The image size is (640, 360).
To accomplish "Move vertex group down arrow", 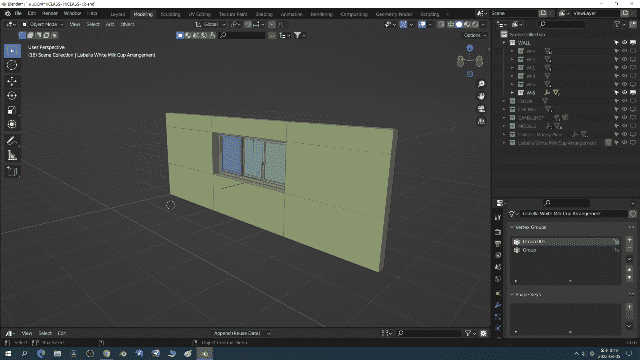I will 629,278.
